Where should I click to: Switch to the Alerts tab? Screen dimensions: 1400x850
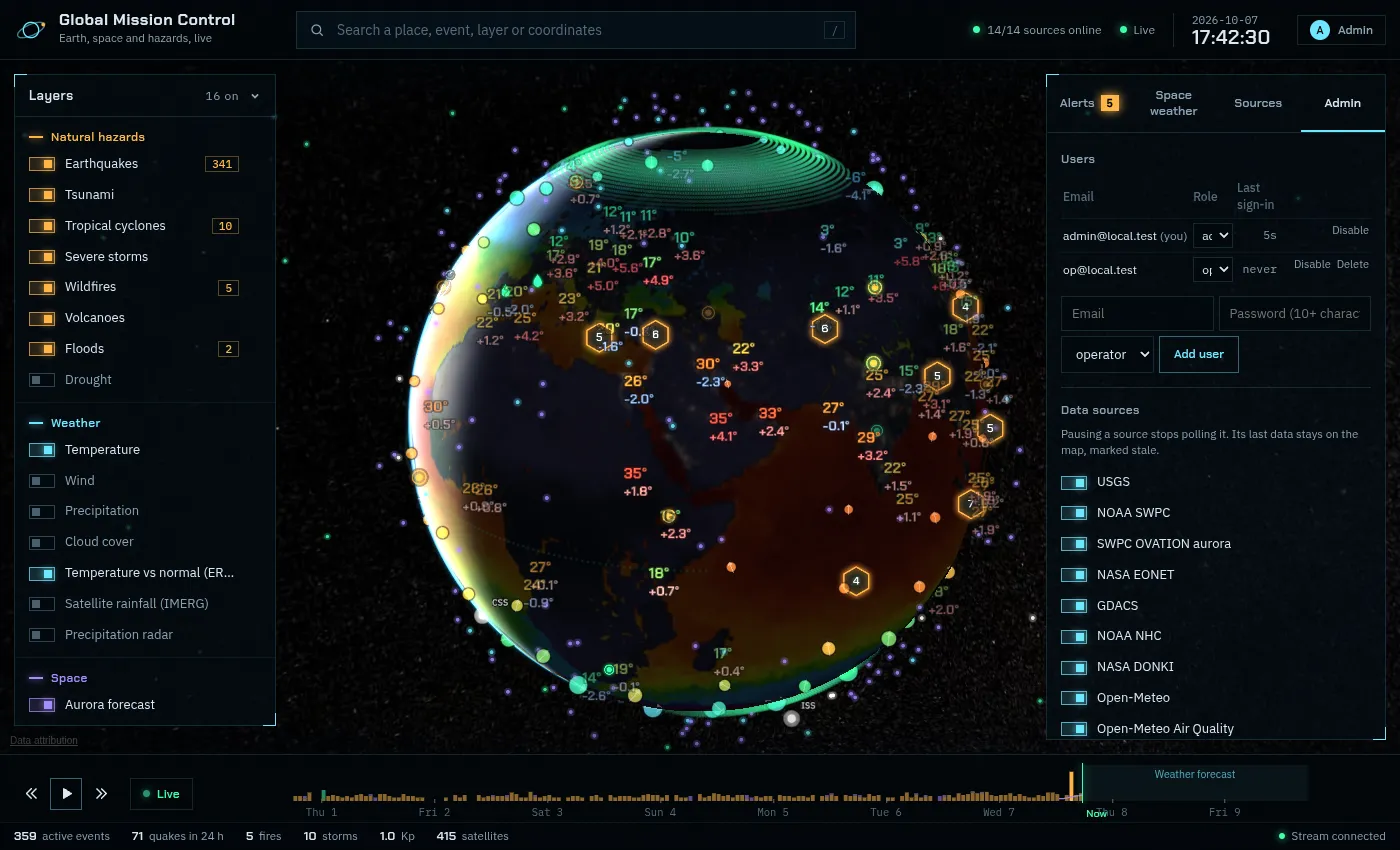pyautogui.click(x=1088, y=103)
